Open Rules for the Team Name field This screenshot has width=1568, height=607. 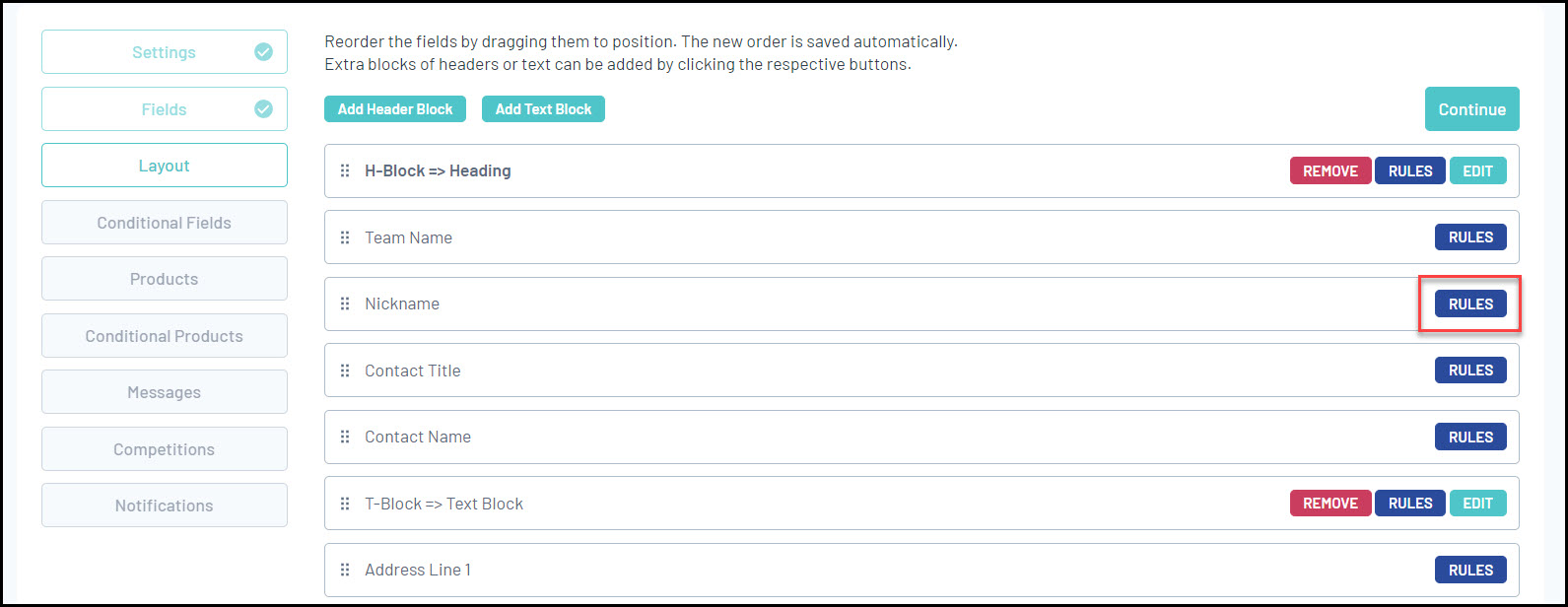(1470, 237)
